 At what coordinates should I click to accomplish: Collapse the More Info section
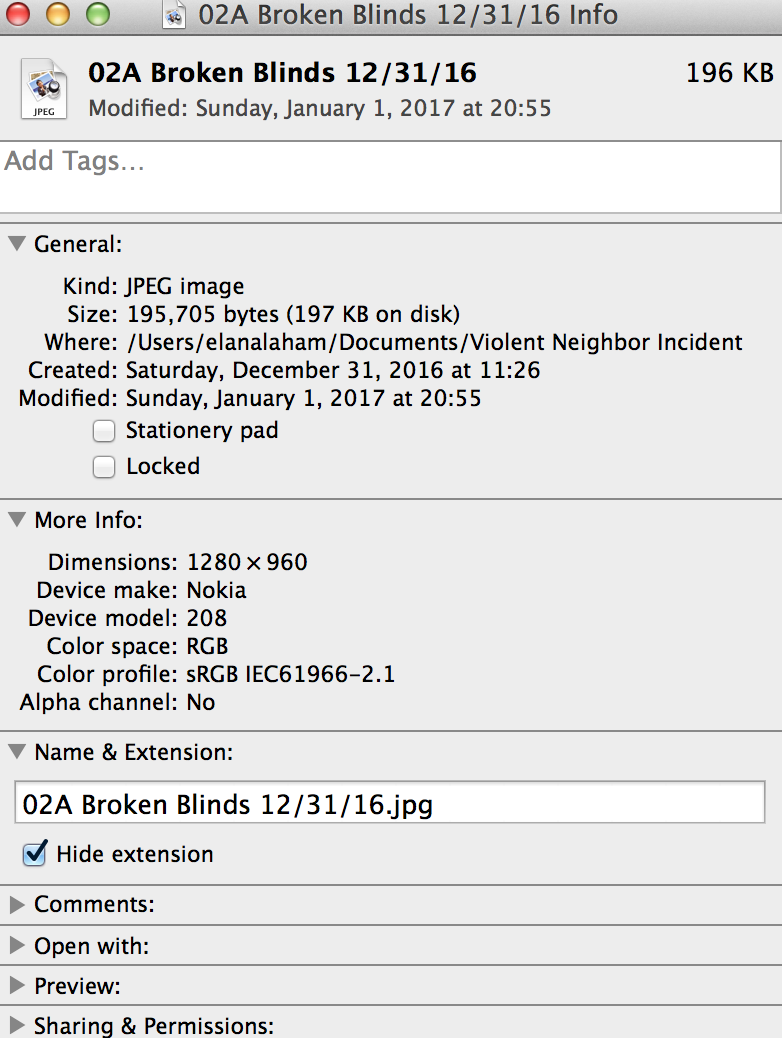point(17,520)
